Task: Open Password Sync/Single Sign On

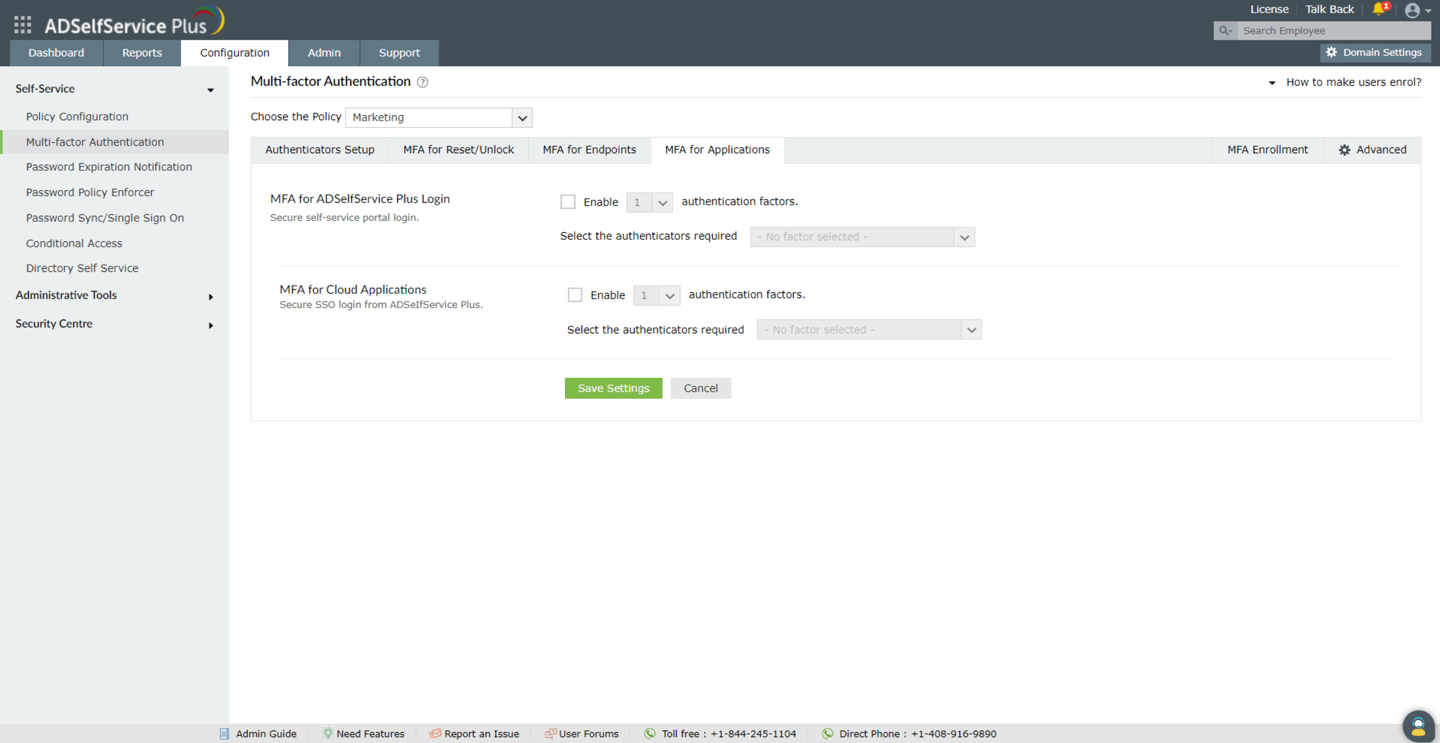Action: (x=105, y=218)
